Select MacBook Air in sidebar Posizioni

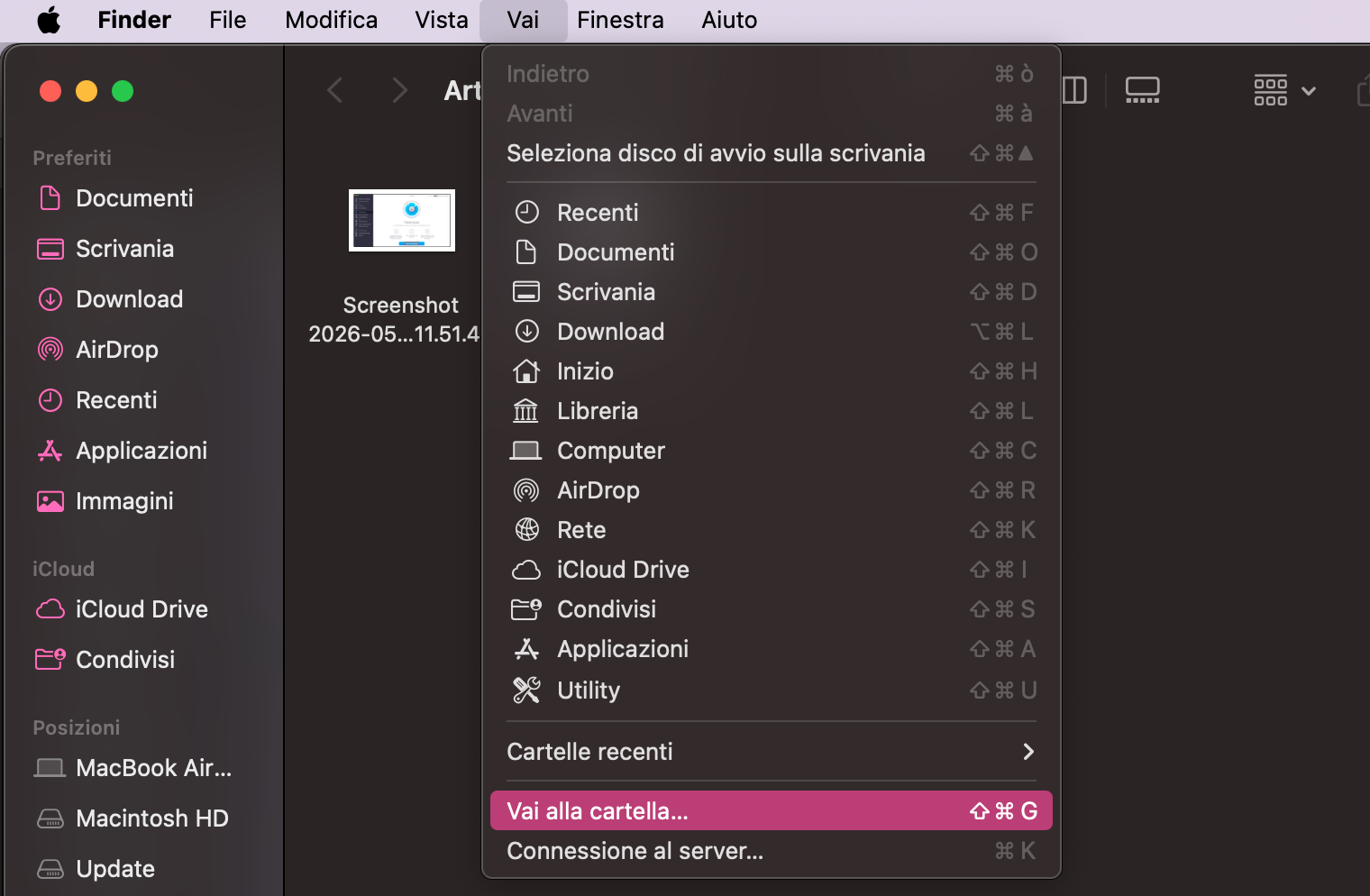click(153, 768)
